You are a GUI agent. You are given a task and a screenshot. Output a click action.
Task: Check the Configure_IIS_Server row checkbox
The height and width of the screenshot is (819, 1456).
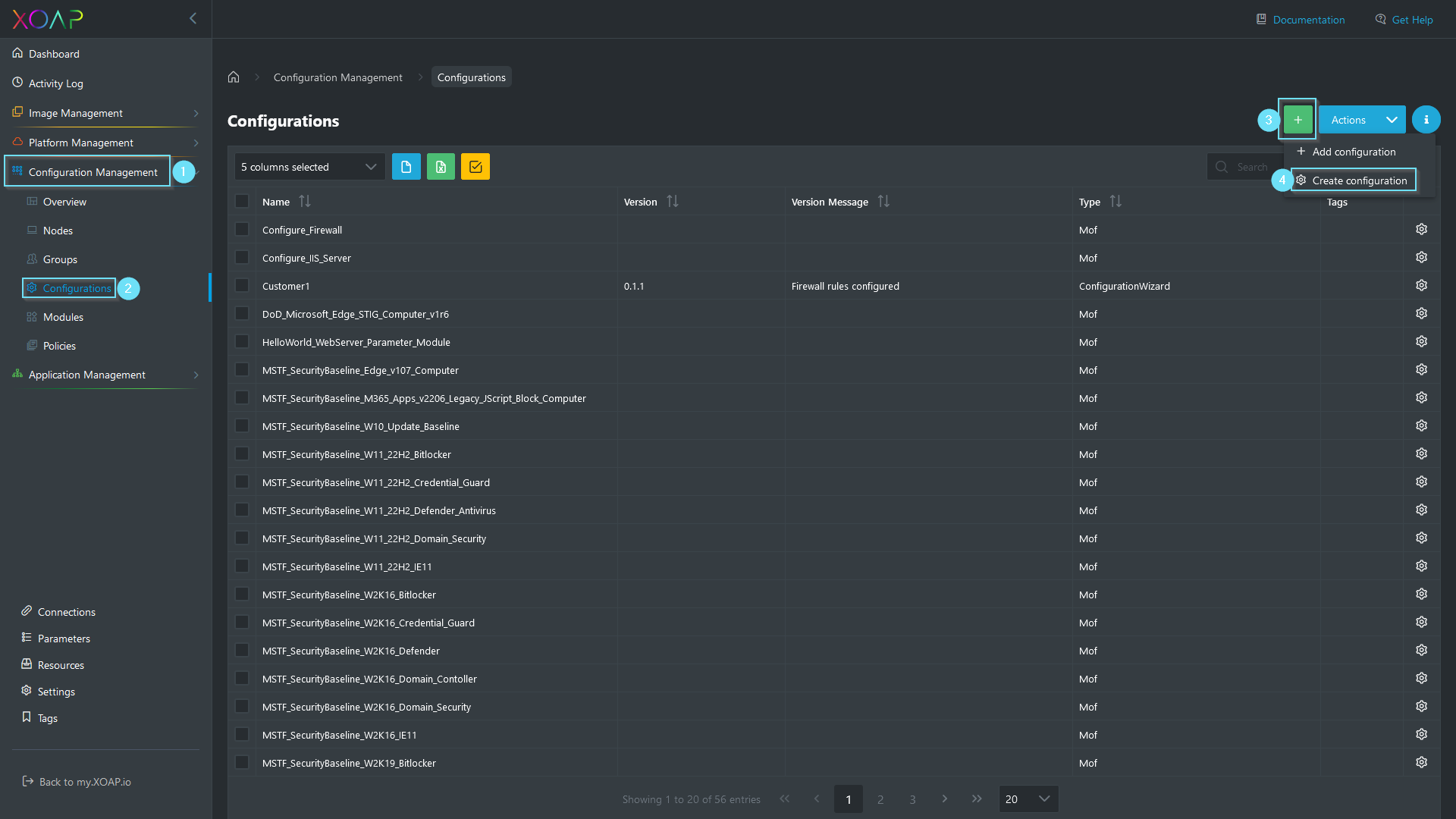(242, 257)
